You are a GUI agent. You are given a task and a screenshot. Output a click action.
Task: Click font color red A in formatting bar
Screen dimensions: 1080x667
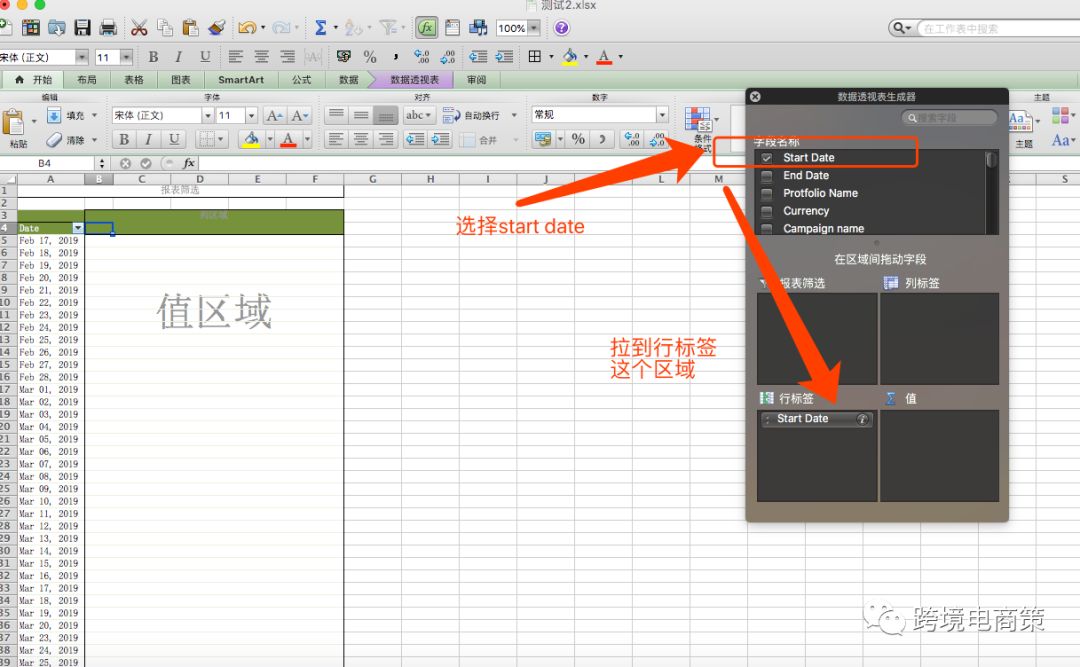[x=604, y=57]
